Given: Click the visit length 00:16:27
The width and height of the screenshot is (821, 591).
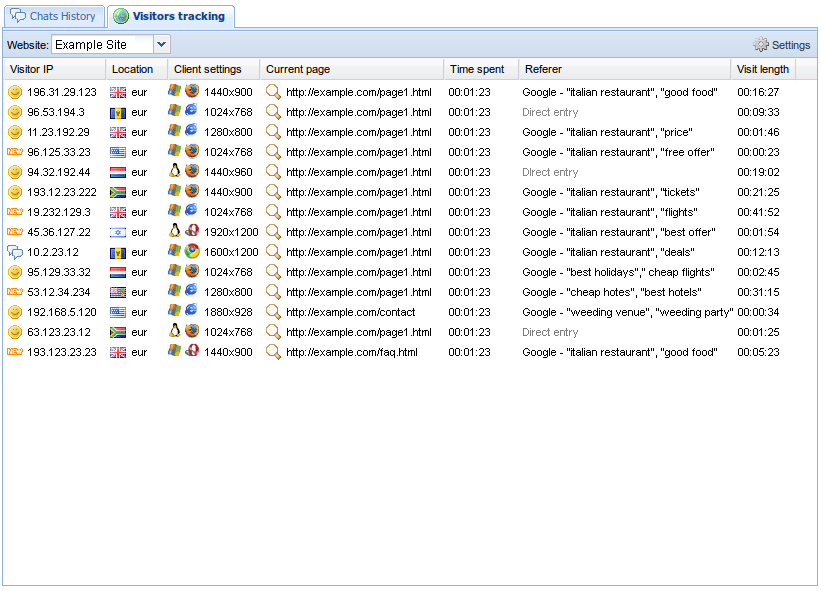Looking at the screenshot, I should click(758, 92).
